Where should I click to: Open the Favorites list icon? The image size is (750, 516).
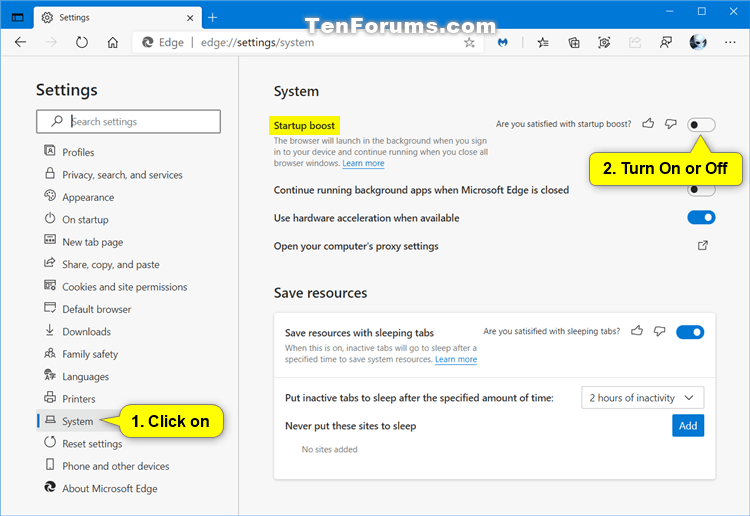tap(543, 43)
